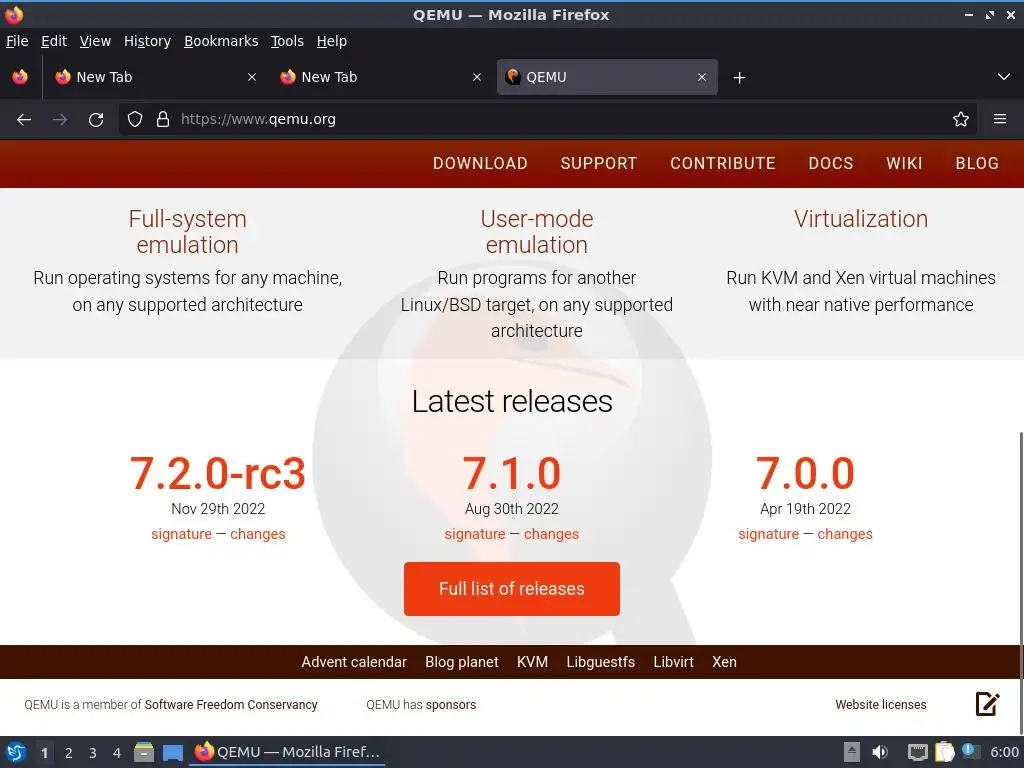This screenshot has height=768, width=1024.
Task: Open the Advent calendar footer link
Action: point(354,662)
